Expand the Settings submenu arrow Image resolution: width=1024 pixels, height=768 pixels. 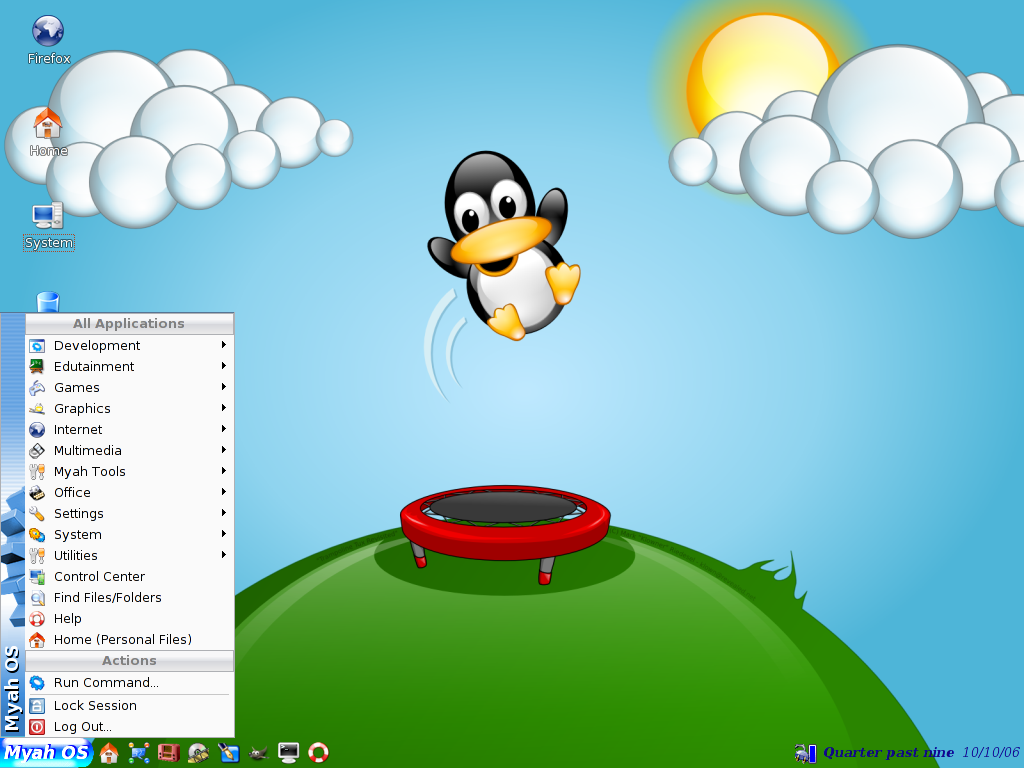tap(223, 513)
